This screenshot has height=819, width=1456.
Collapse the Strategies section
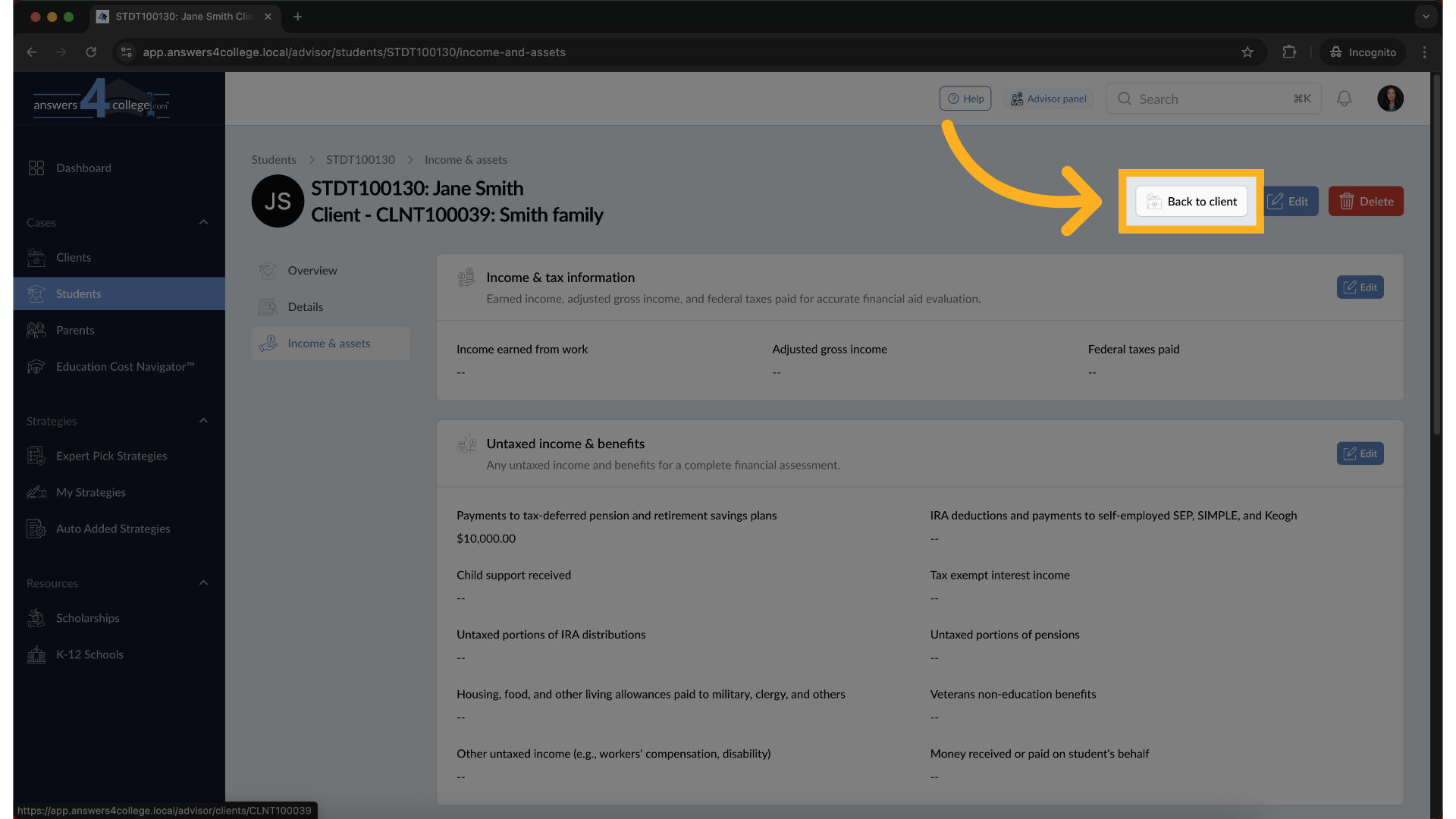[203, 421]
